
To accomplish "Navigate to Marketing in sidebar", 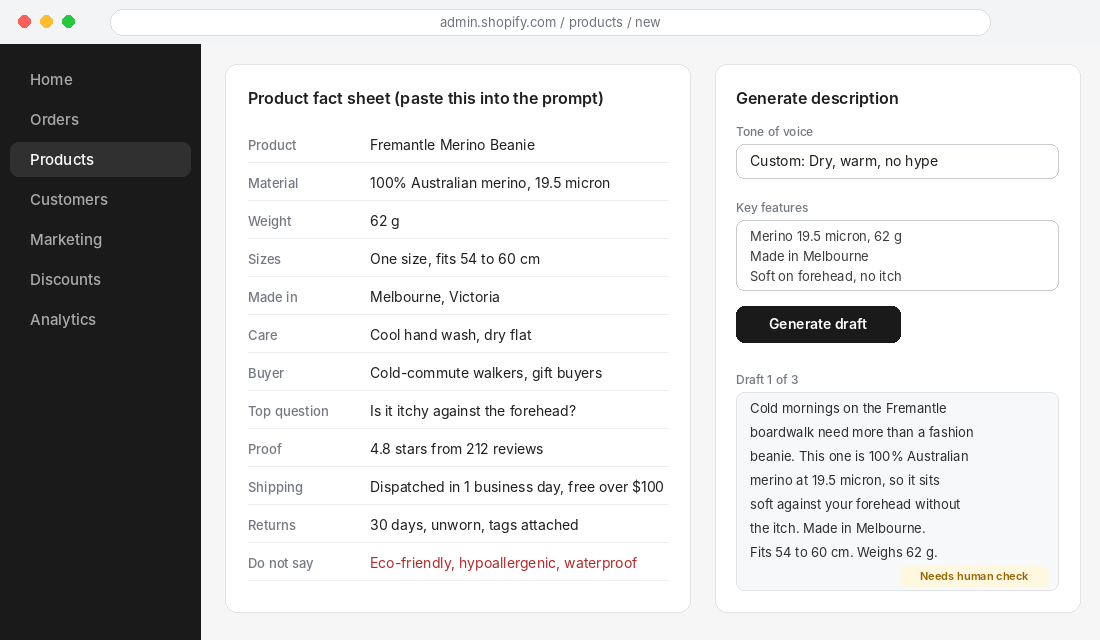I will pos(66,239).
